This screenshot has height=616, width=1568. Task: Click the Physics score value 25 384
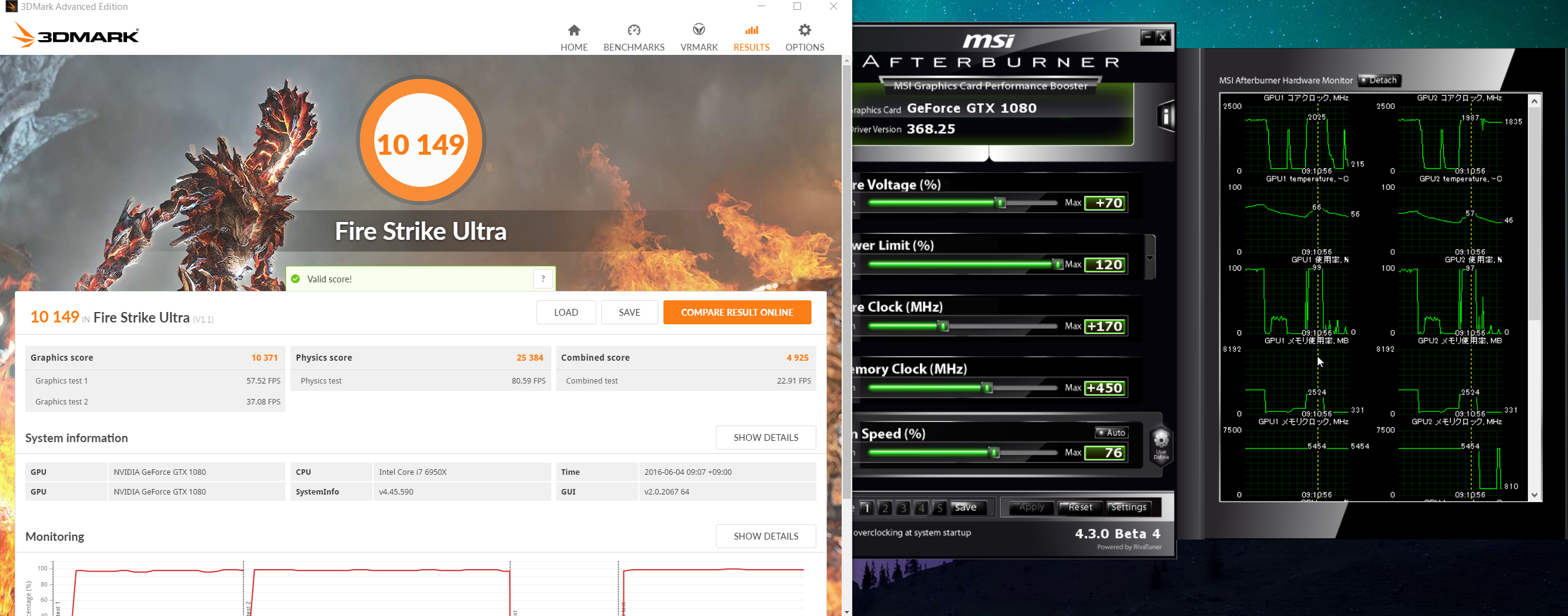coord(530,358)
